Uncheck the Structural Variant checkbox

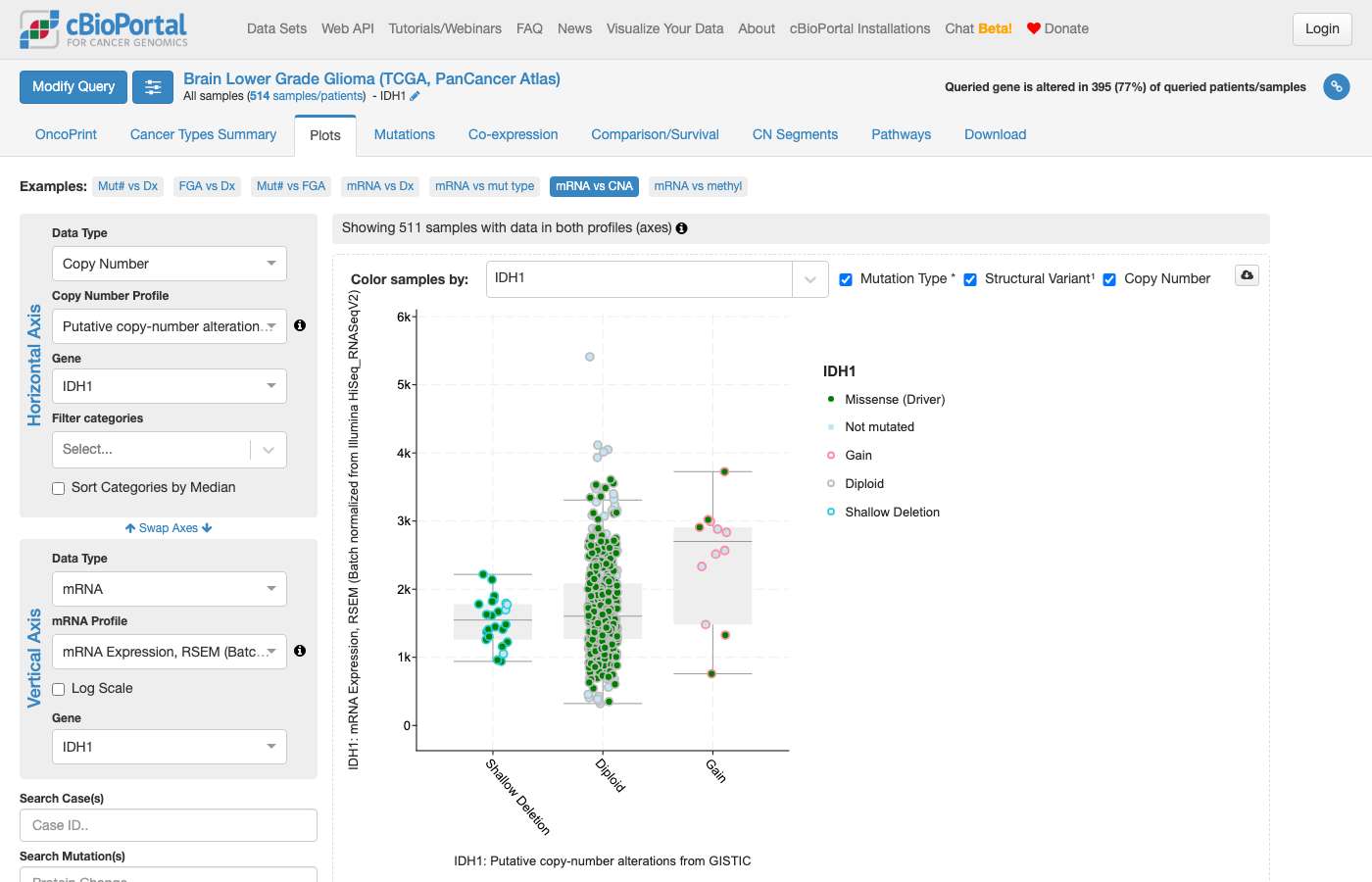[x=970, y=279]
